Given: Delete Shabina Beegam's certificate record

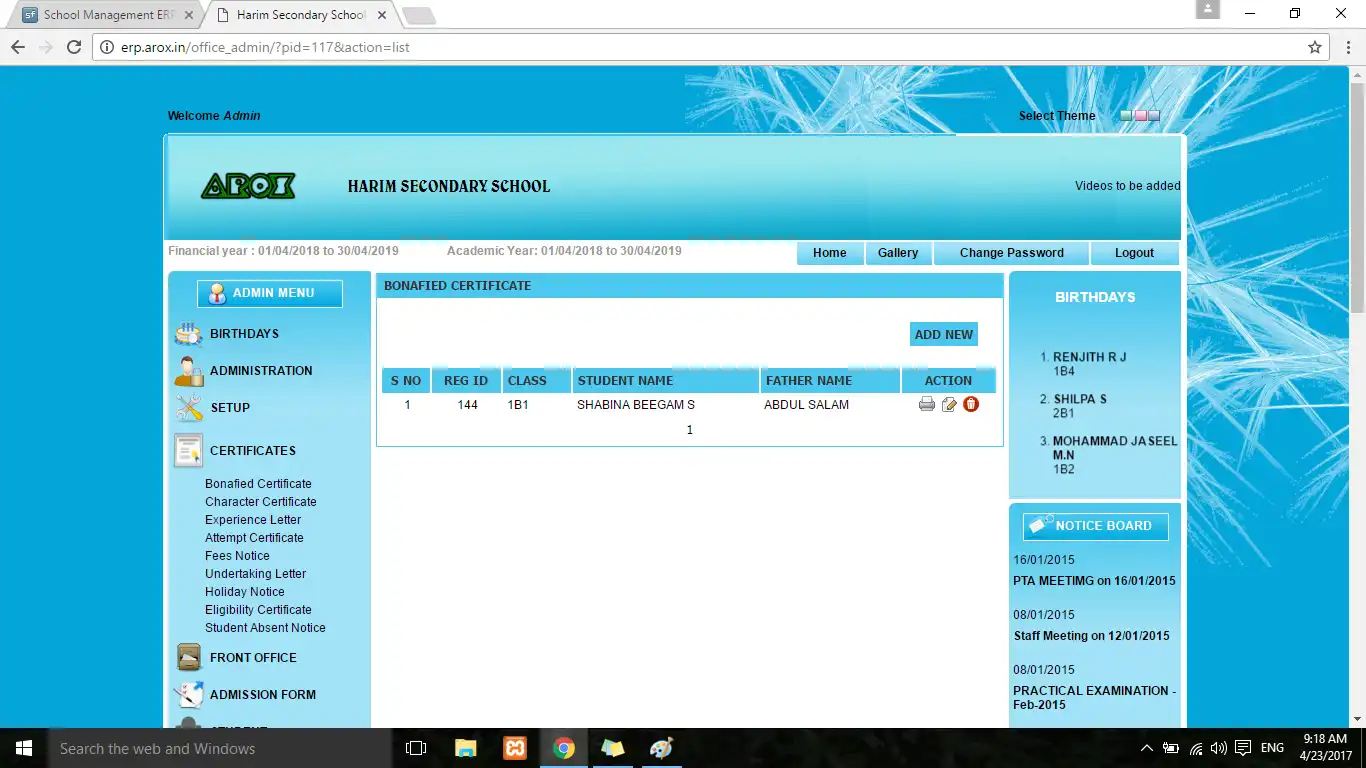Looking at the screenshot, I should pyautogui.click(x=970, y=404).
